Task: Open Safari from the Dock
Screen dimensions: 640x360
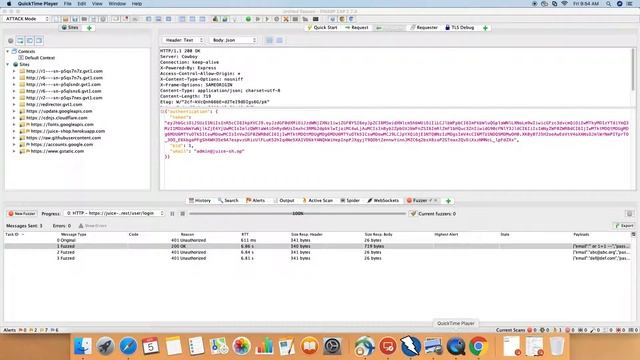Action: click(128, 346)
